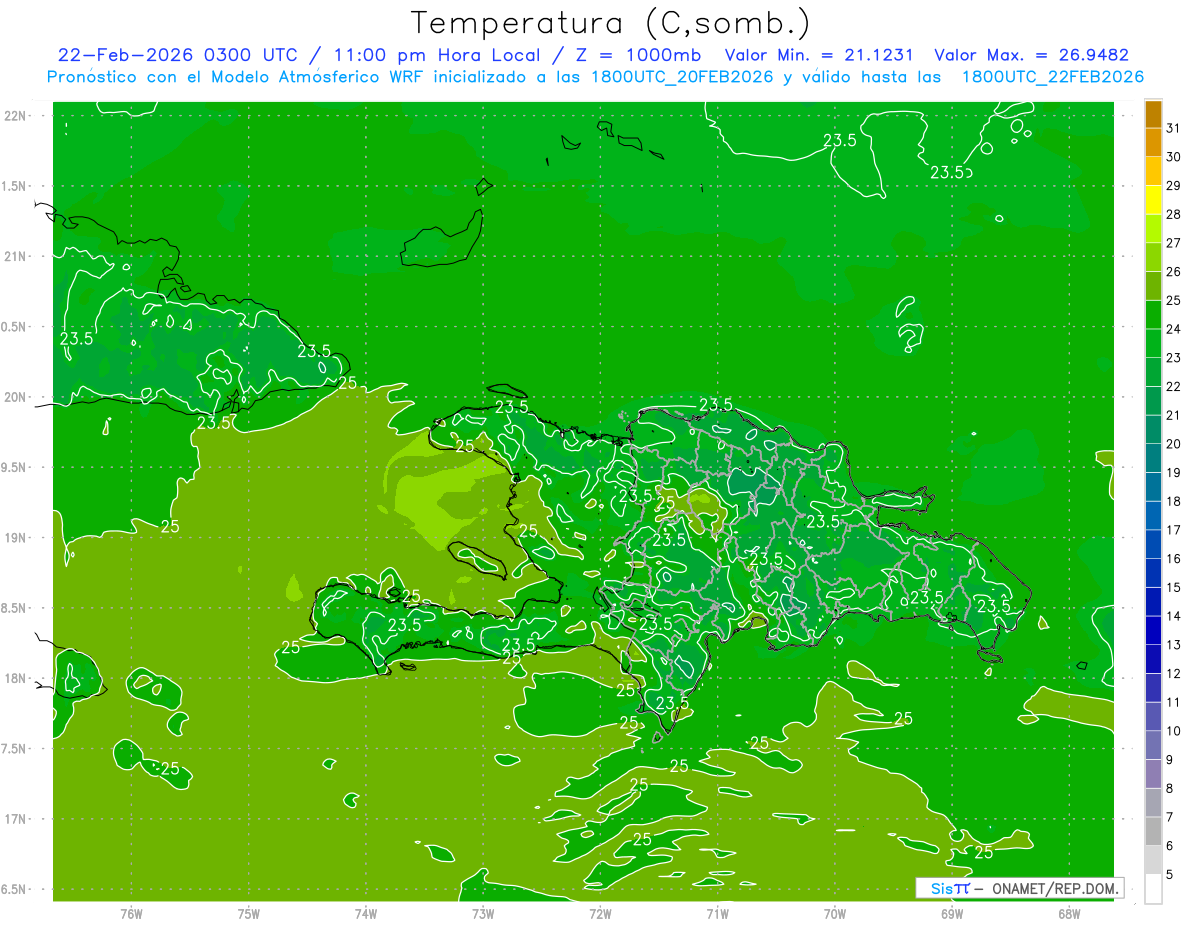Screen dimensions: 1200x927
Task: Click the number 11 on the color scale
Action: (x=1173, y=702)
